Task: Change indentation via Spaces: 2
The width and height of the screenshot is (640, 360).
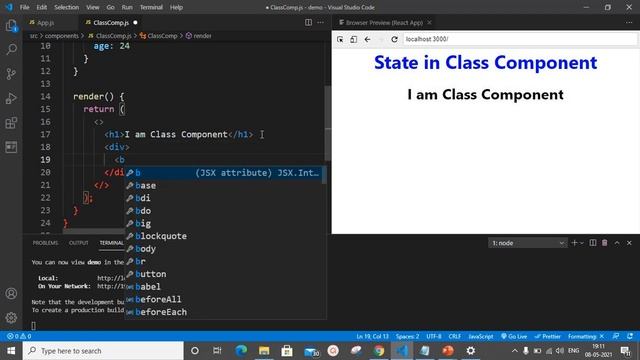Action: point(407,336)
